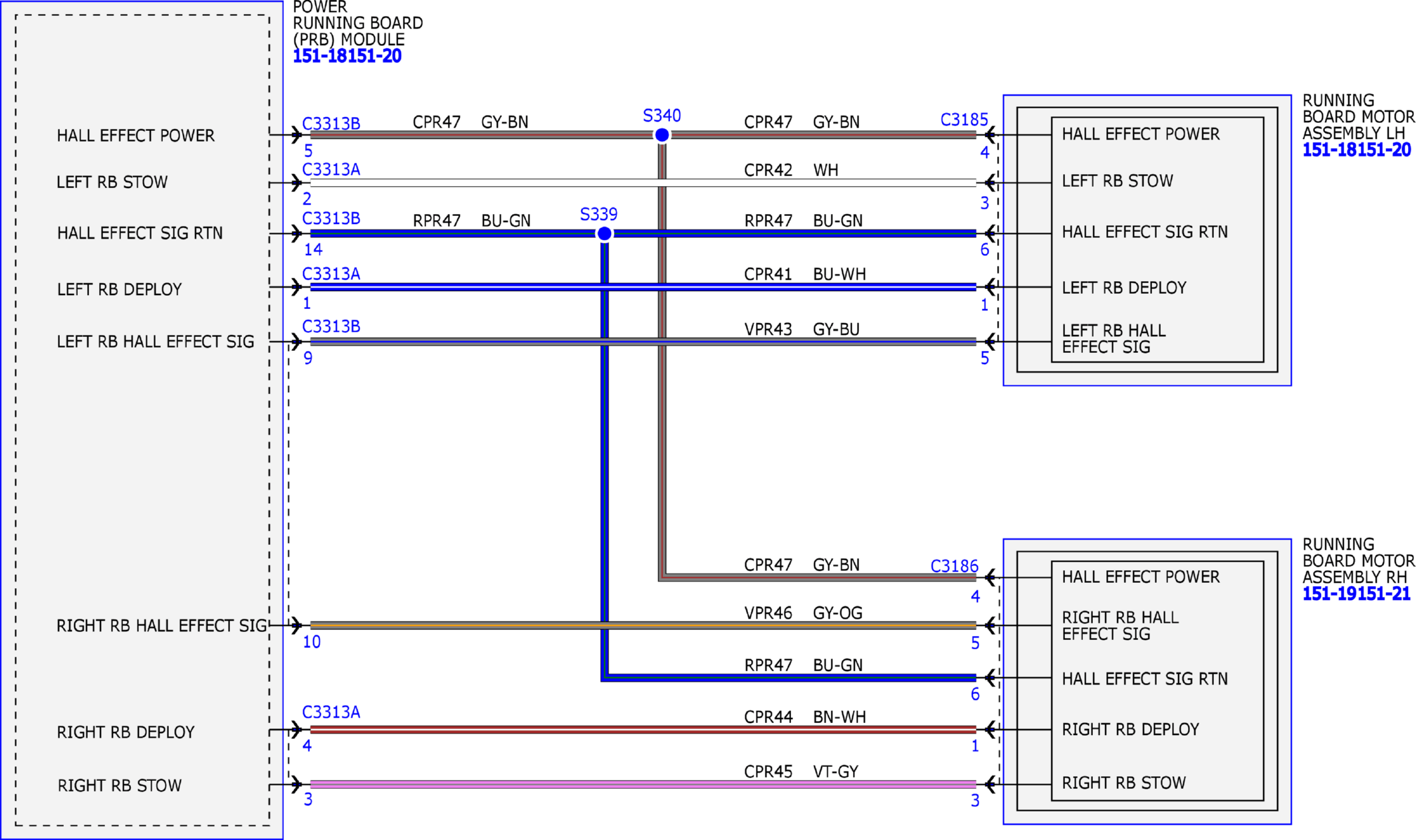Screen dimensions: 1416x840
Task: Click C3313A label on Left RB Deploy row
Action: (x=331, y=274)
